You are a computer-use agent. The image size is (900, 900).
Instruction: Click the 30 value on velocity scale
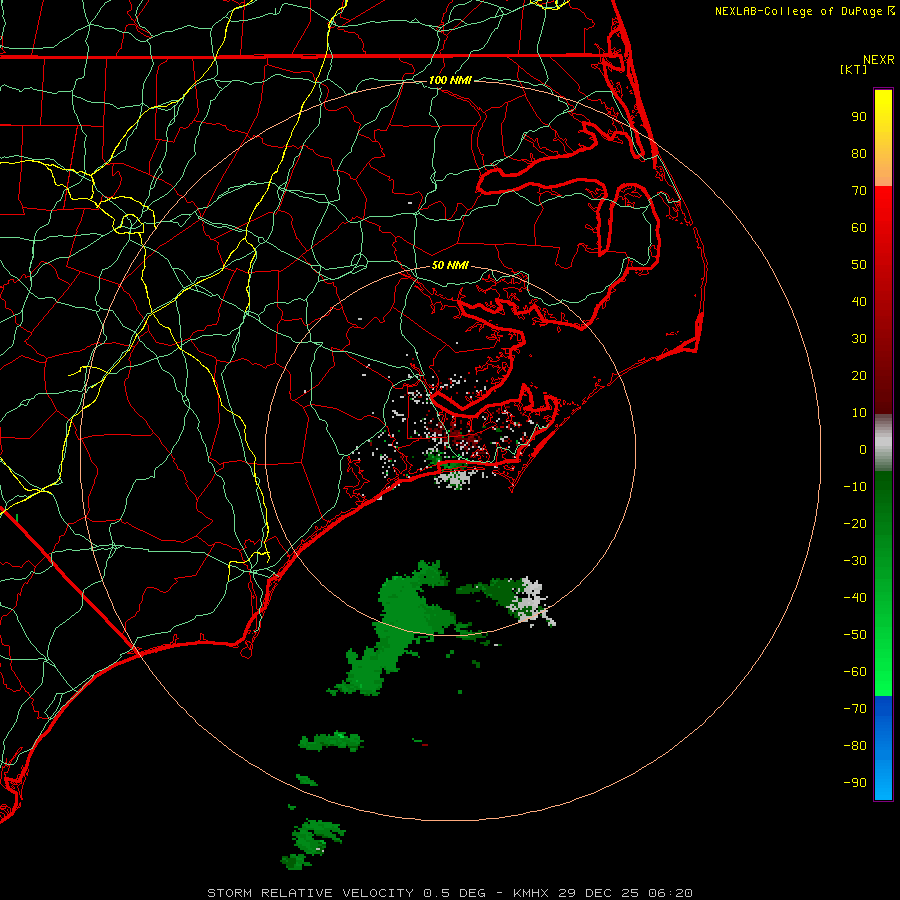coord(859,339)
